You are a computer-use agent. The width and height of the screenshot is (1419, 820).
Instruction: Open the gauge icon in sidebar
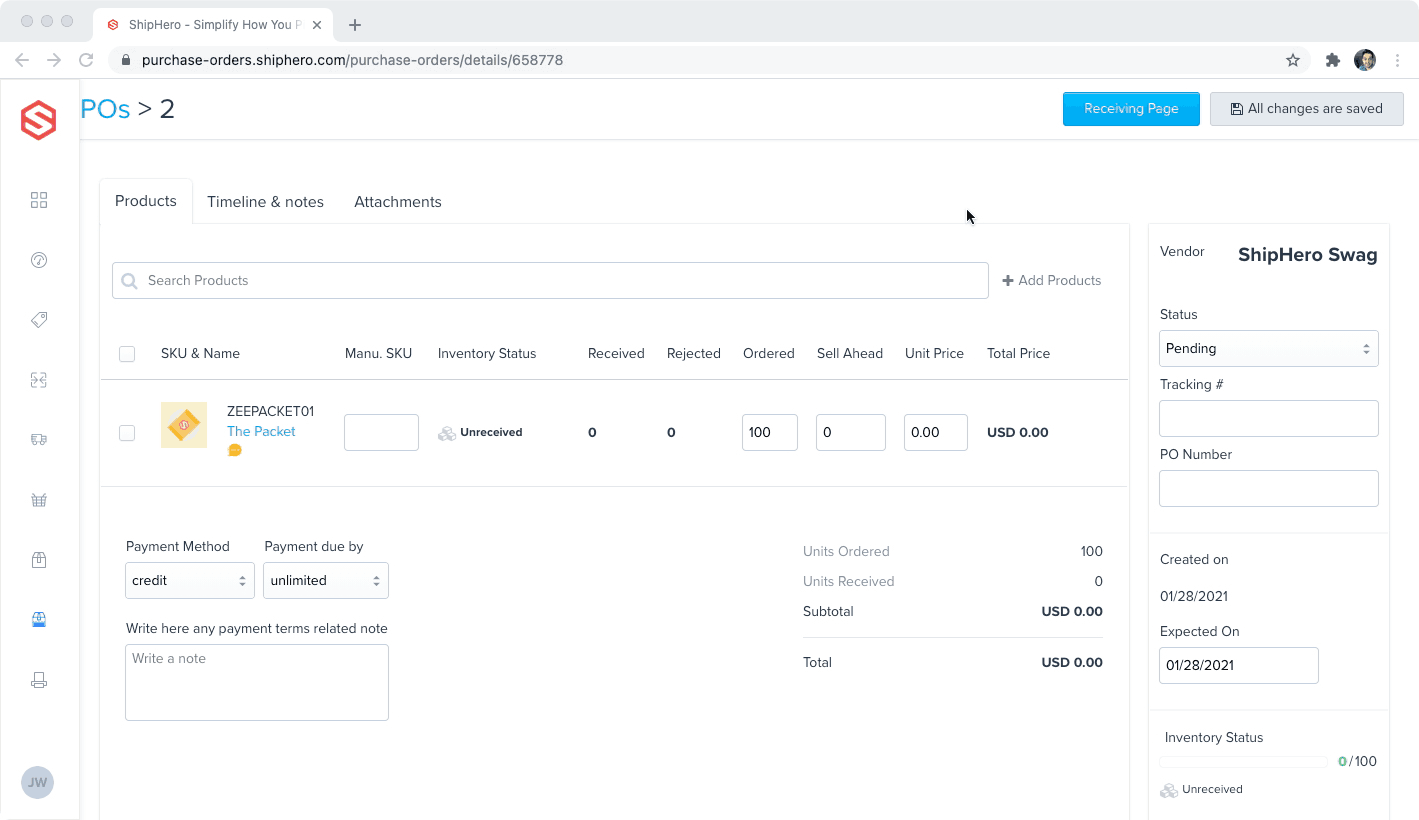39,260
